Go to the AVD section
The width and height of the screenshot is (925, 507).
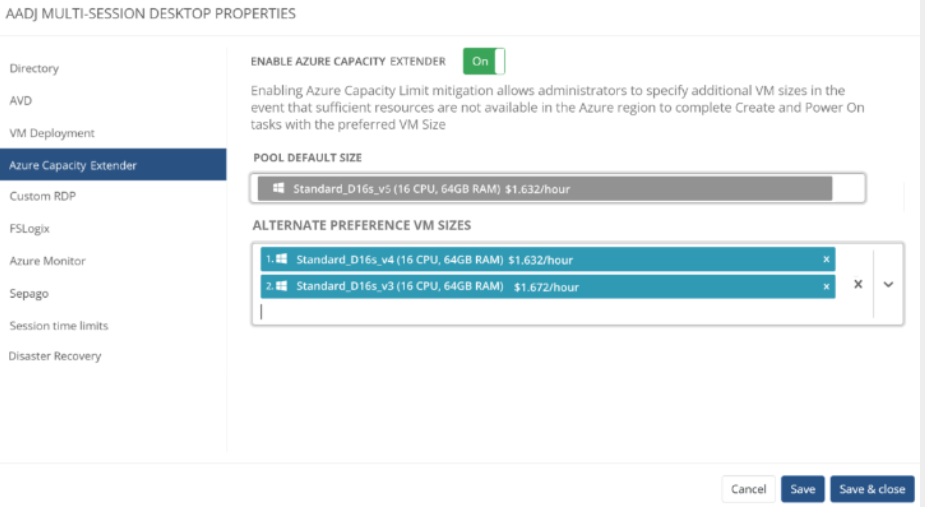tap(21, 101)
